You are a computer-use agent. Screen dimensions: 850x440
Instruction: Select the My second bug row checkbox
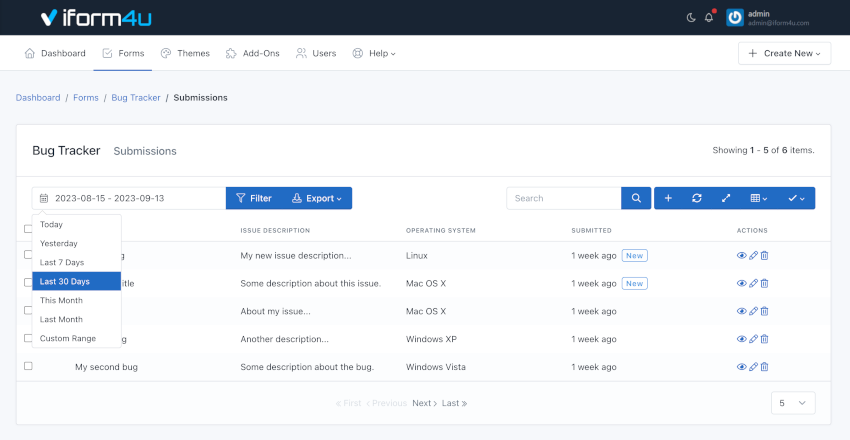[x=28, y=367]
